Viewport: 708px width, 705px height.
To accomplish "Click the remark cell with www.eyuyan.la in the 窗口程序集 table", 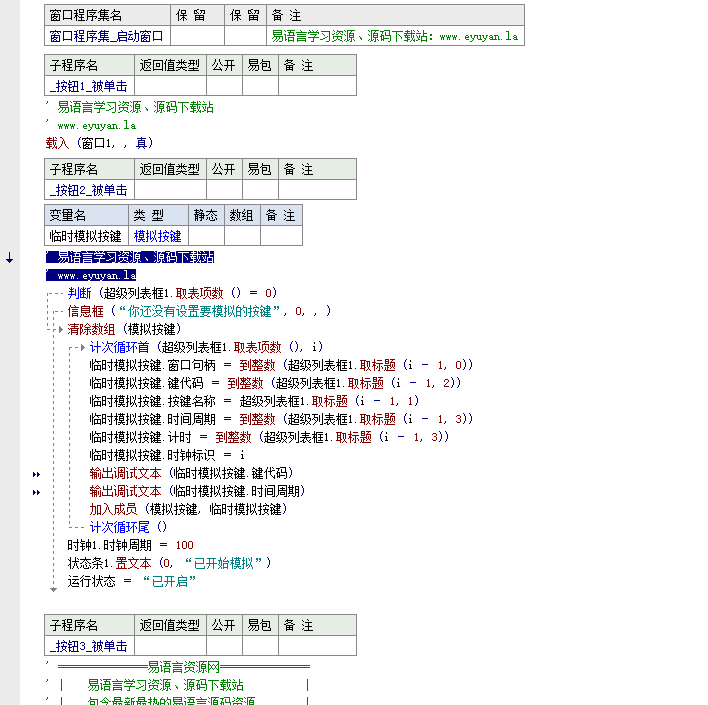I will pyautogui.click(x=395, y=36).
